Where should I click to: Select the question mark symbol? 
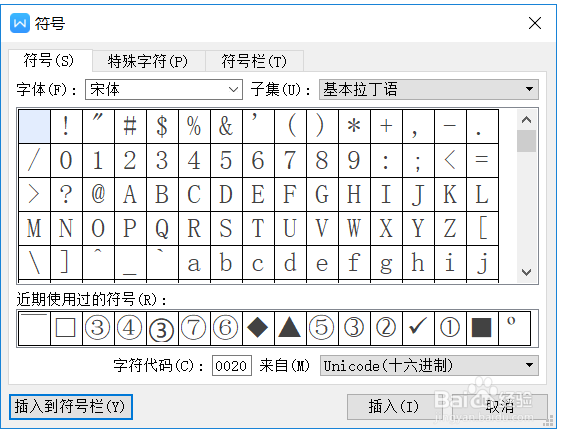(x=66, y=195)
